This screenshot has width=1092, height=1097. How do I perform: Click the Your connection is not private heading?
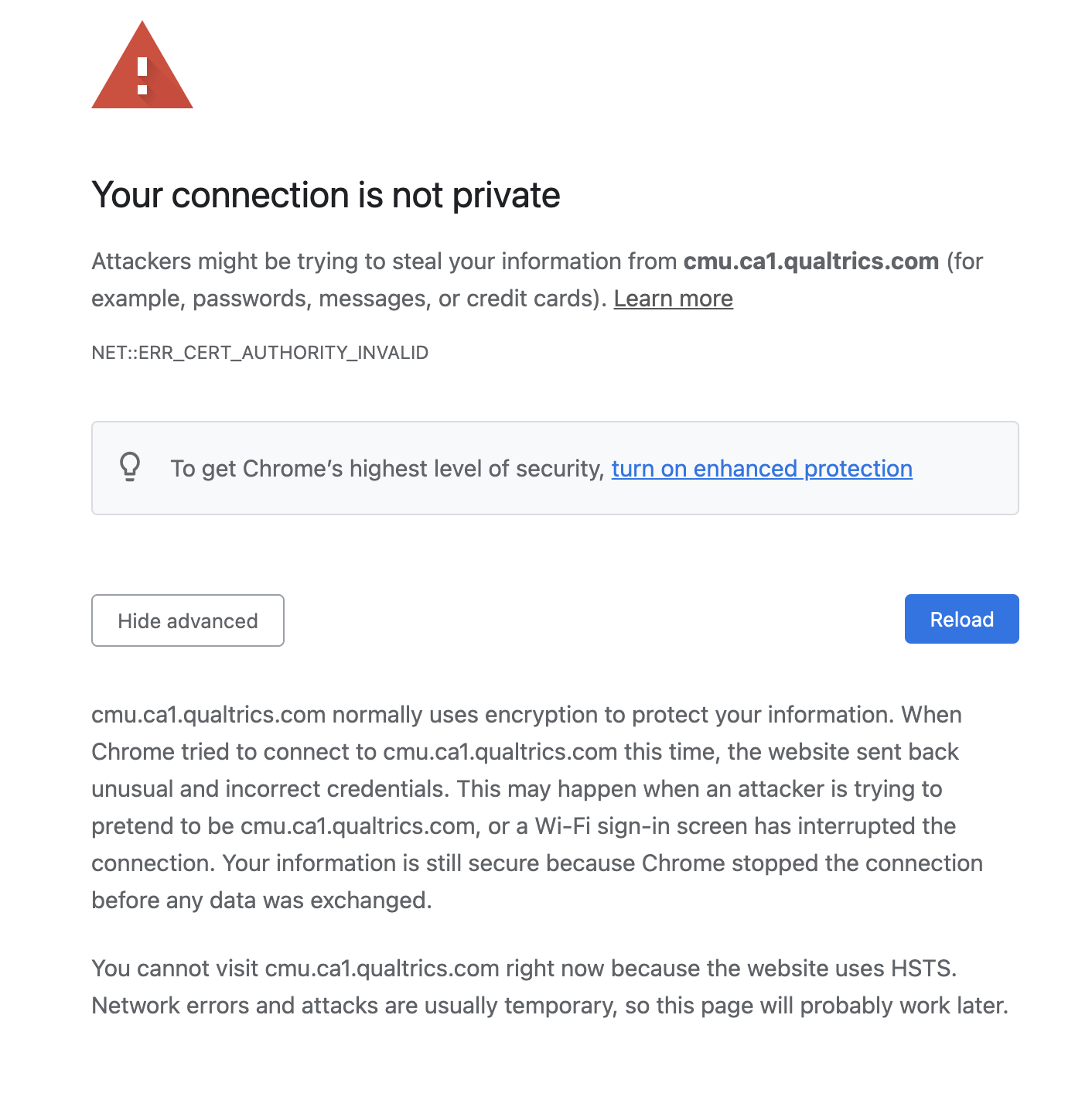click(326, 195)
